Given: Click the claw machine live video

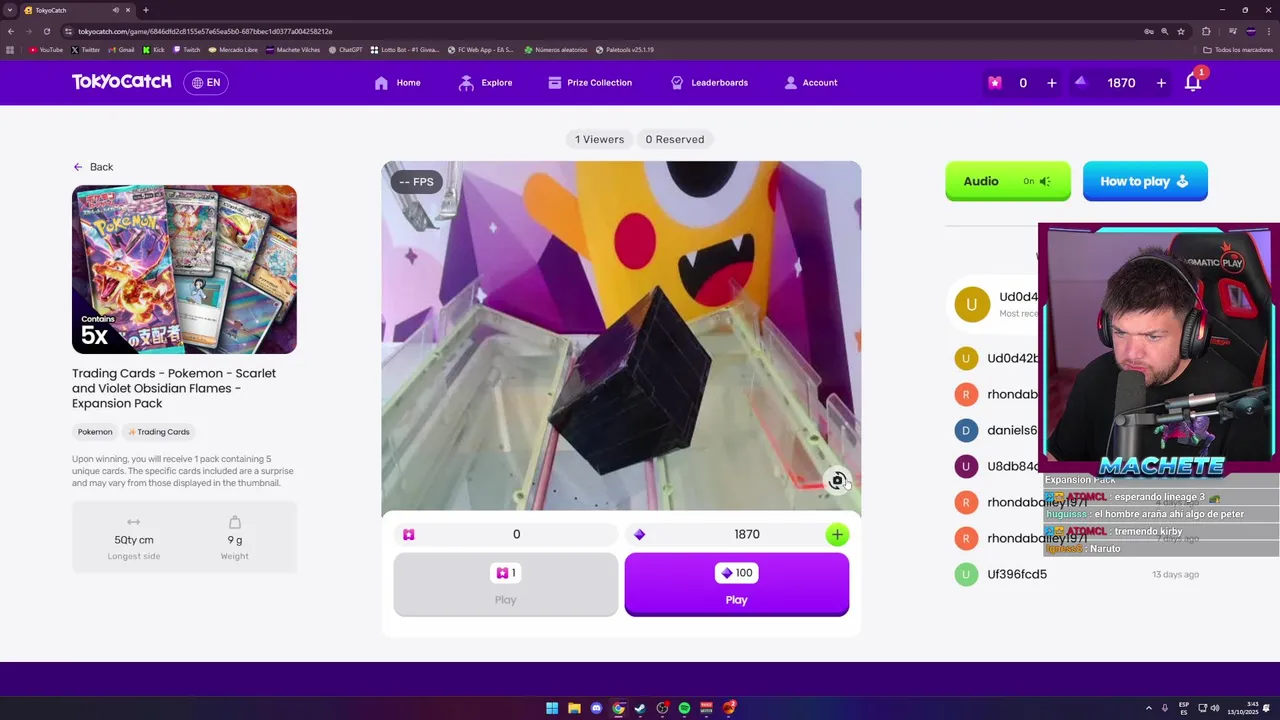Looking at the screenshot, I should (621, 336).
